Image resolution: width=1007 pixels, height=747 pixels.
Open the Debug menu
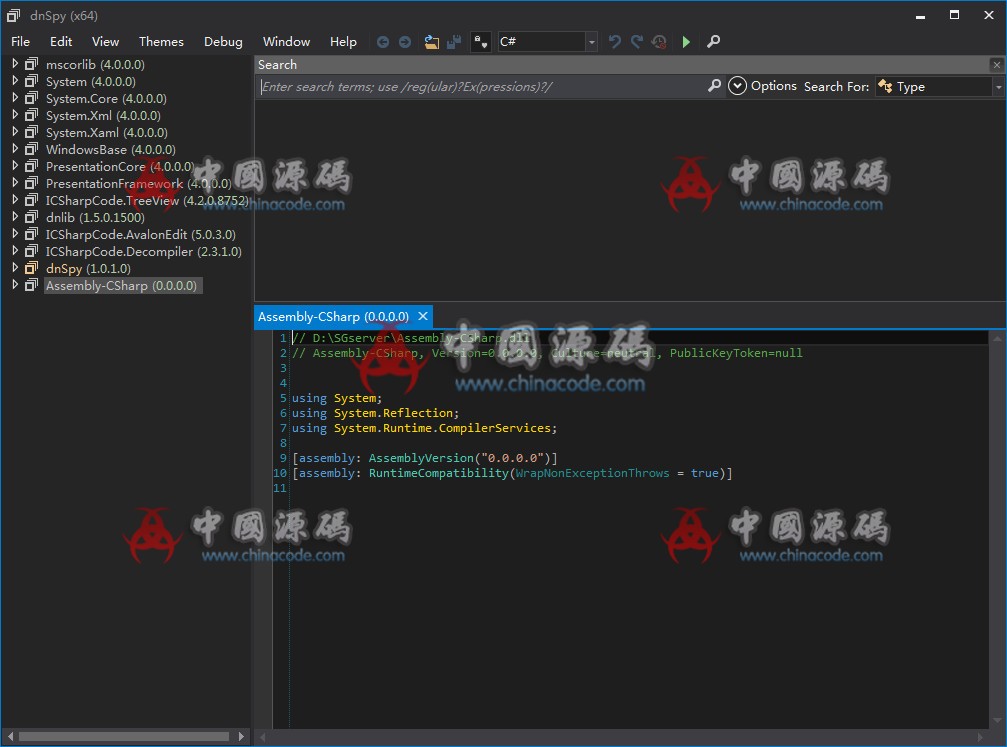click(223, 42)
